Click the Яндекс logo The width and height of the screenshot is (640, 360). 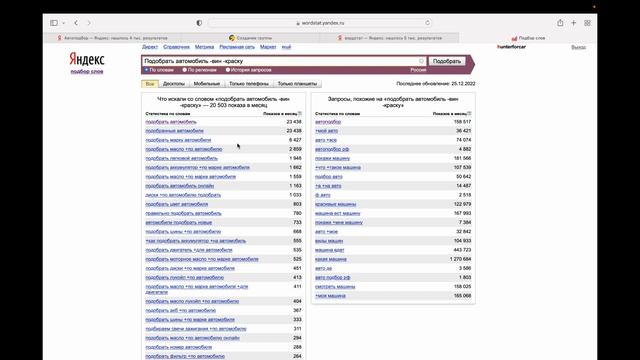87,59
